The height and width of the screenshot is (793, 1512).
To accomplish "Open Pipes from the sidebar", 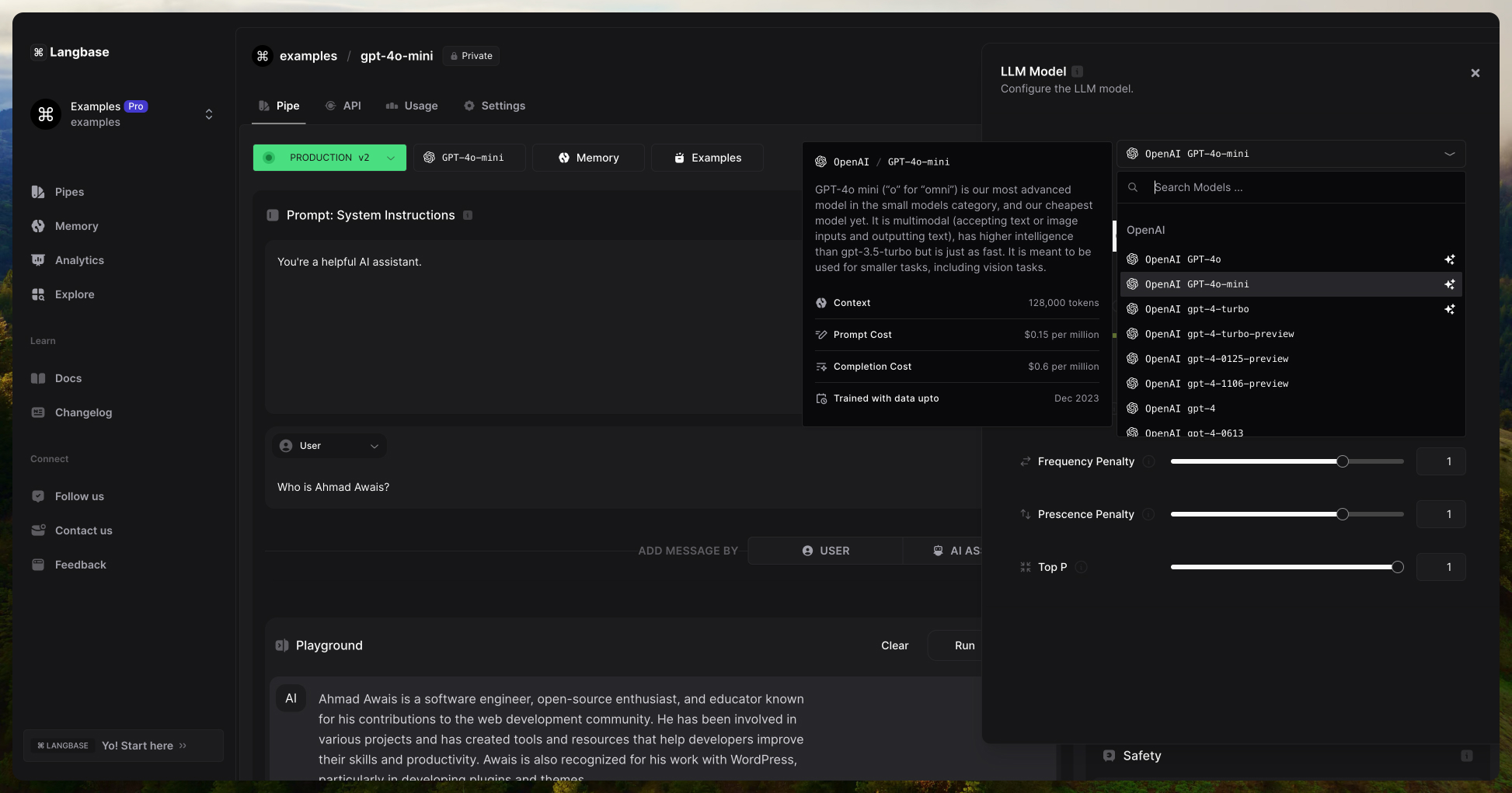I will pyautogui.click(x=68, y=192).
